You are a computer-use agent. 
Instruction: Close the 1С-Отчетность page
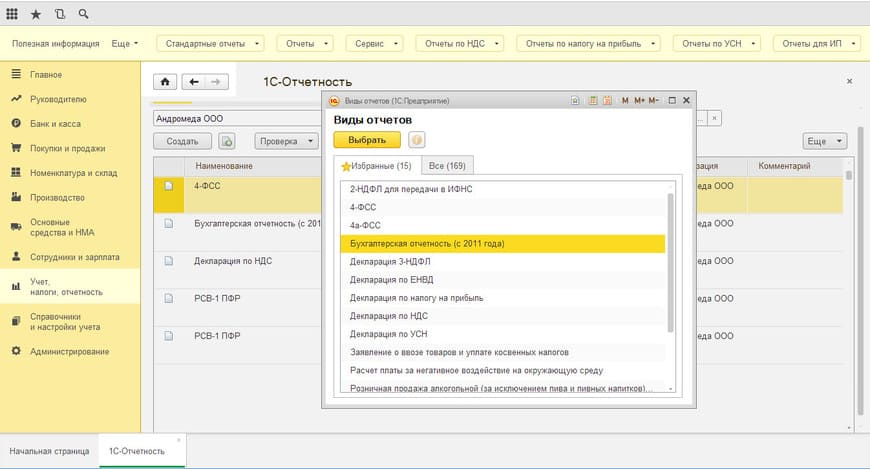point(849,82)
